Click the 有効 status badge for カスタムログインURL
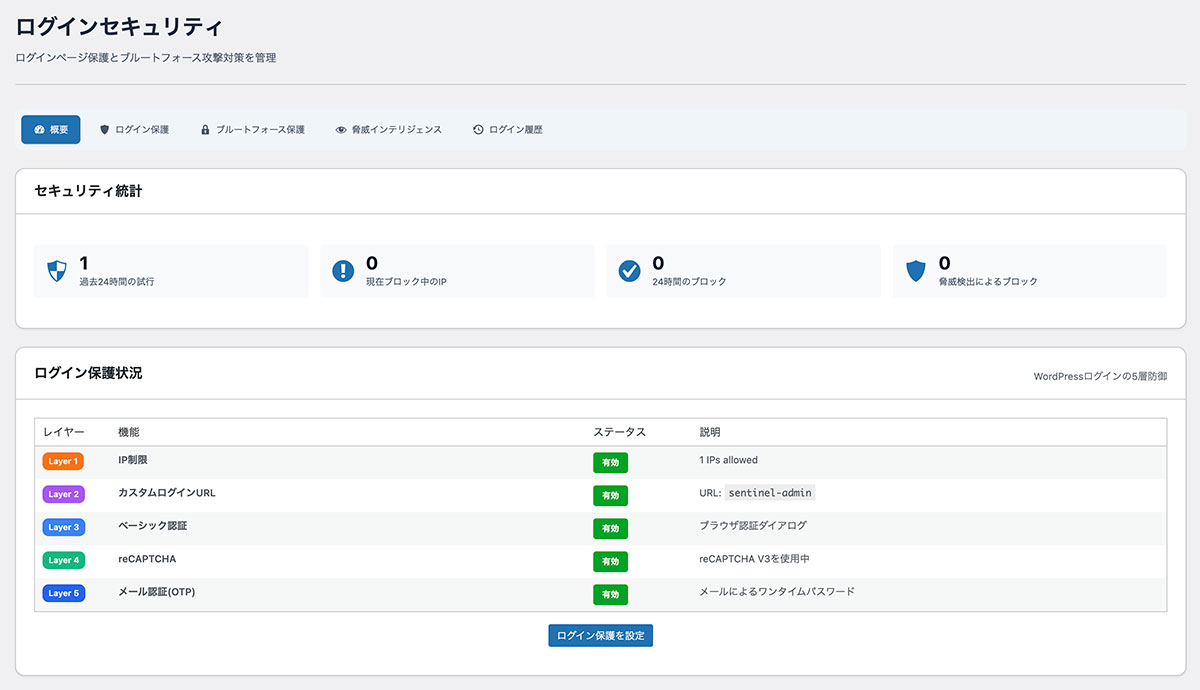 point(610,496)
